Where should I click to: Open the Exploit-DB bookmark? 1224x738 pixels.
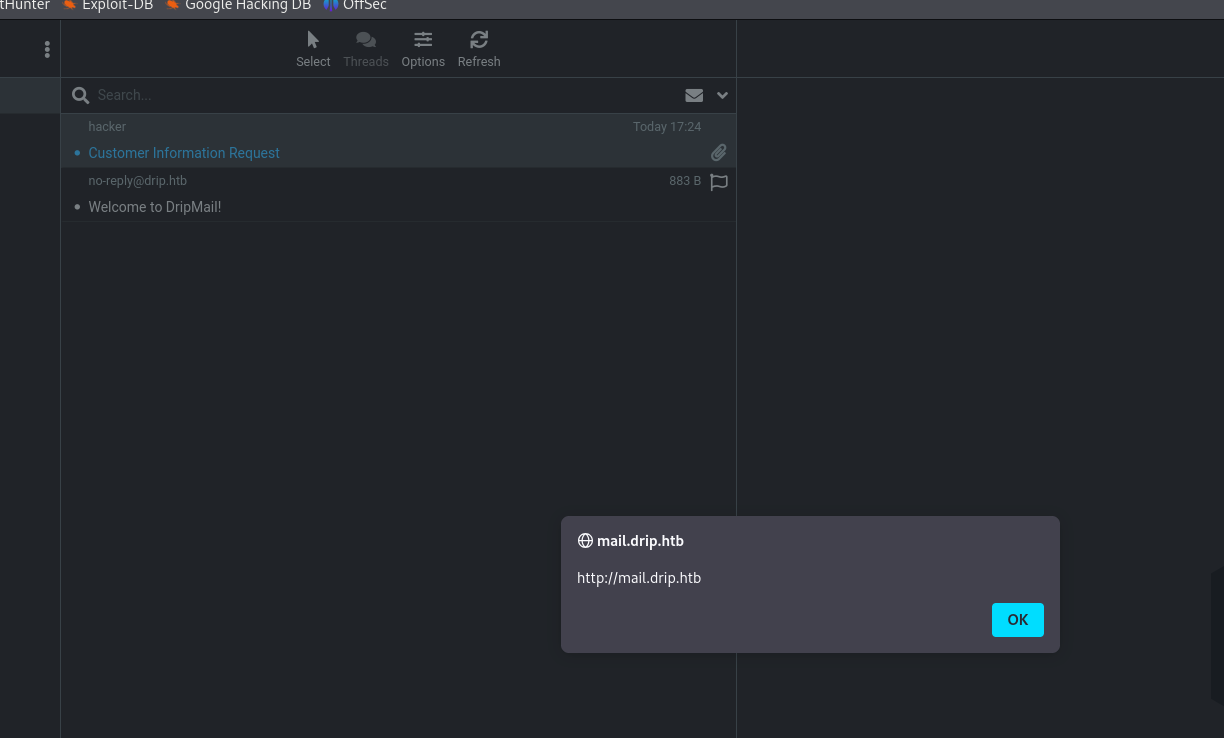tap(108, 5)
